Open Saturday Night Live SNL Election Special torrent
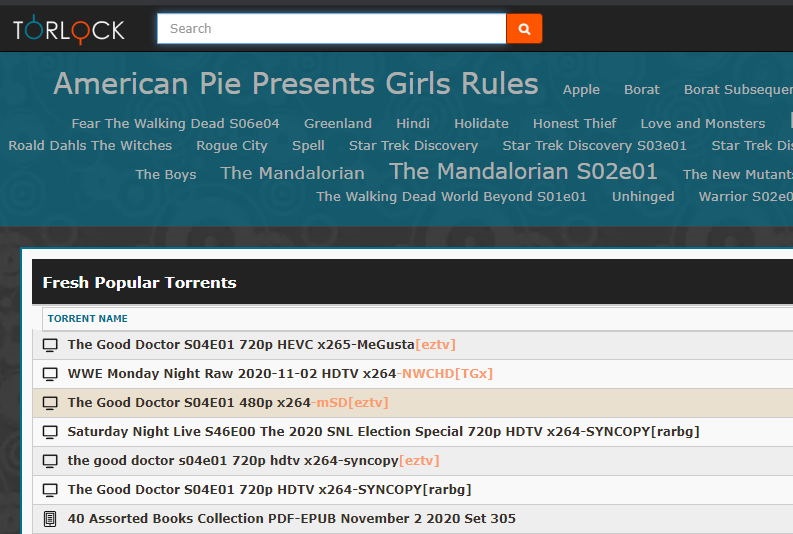 (383, 432)
